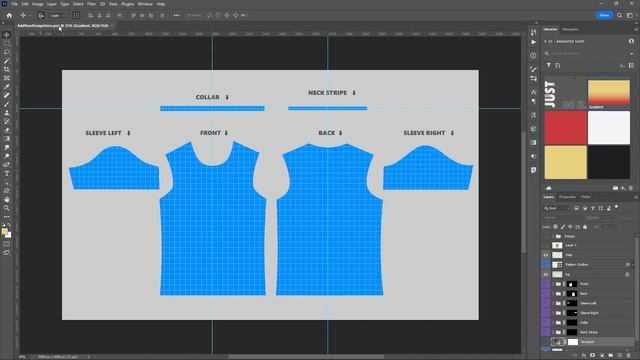Open the Filter menu
This screenshot has width=640, height=360.
pos(91,4)
